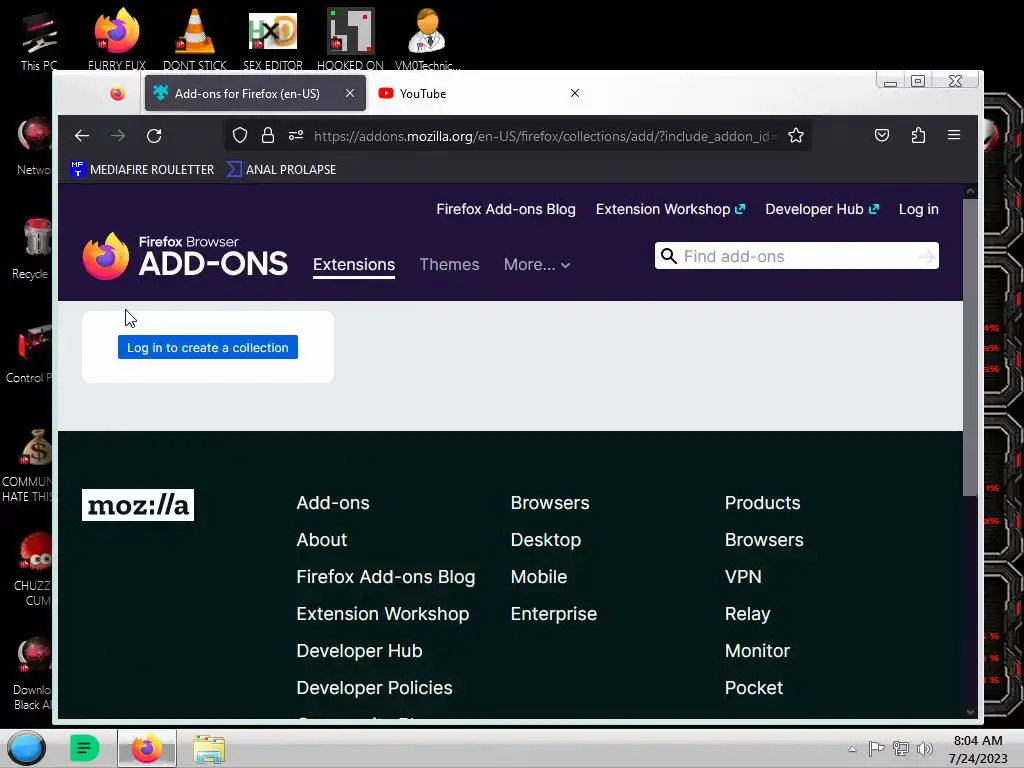Open footer Mobile link
This screenshot has height=768, width=1024.
pos(539,577)
